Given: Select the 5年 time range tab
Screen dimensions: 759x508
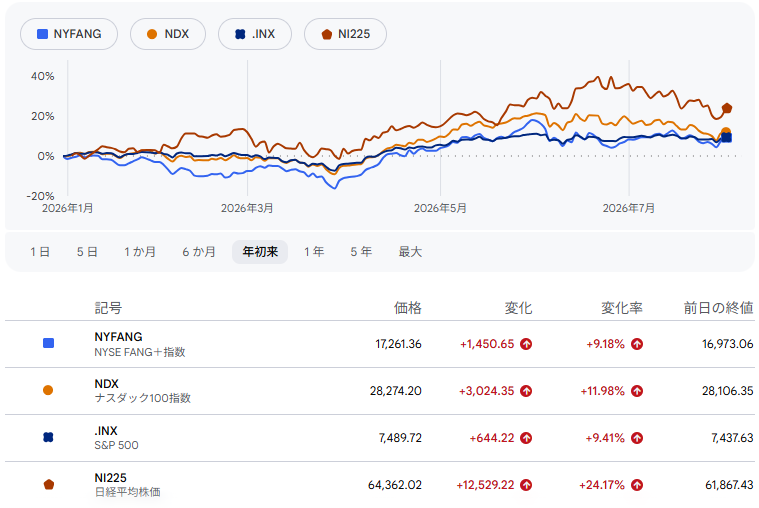Looking at the screenshot, I should 361,252.
